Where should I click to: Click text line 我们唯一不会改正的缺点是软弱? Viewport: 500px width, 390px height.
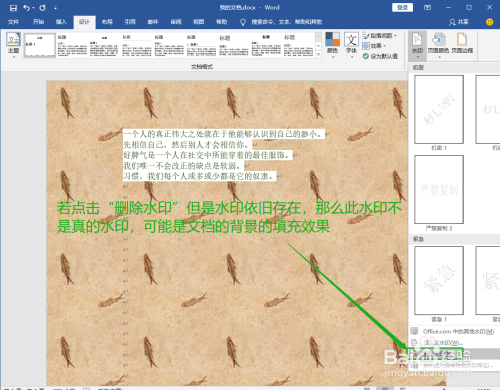[182, 166]
